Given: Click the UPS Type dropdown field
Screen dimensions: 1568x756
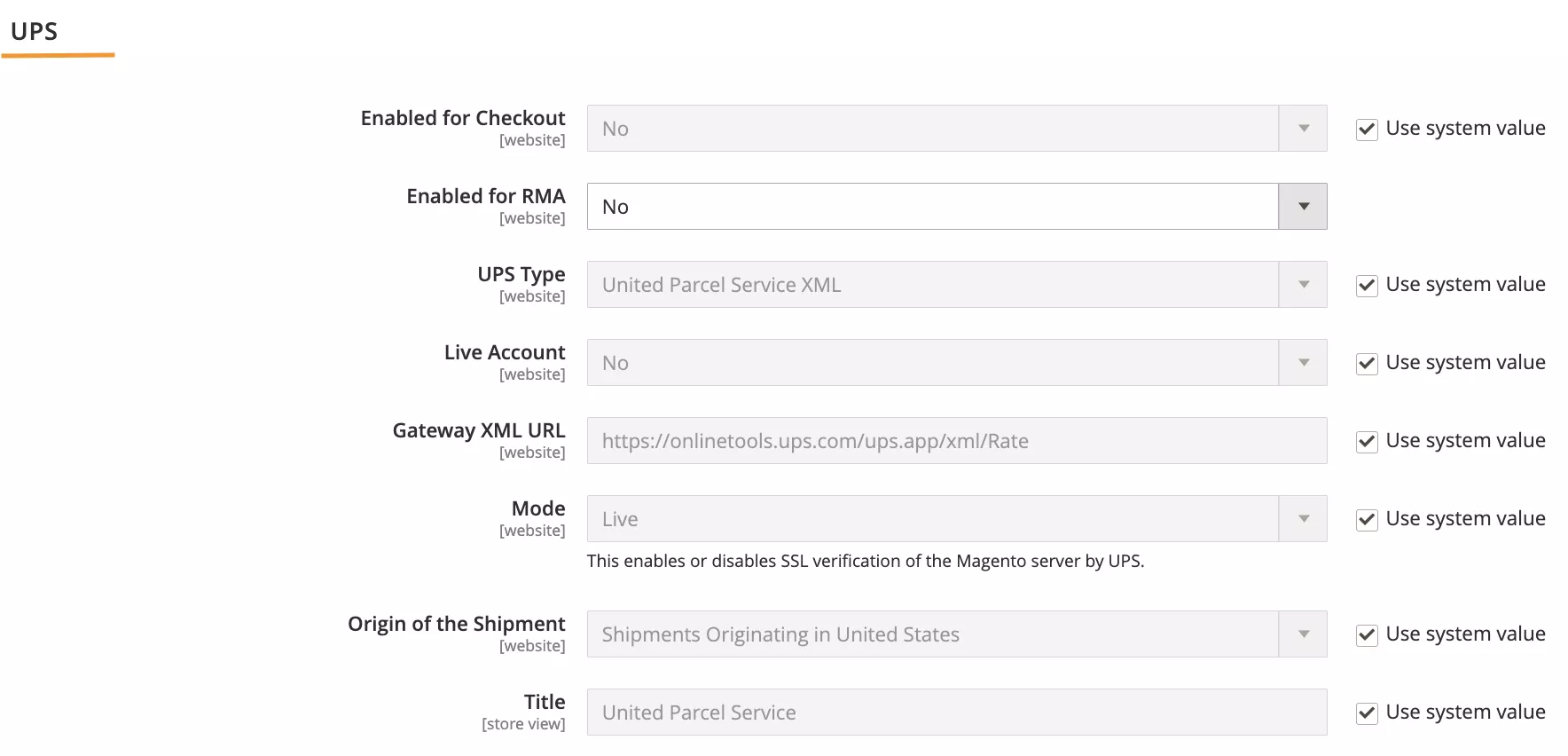Looking at the screenshot, I should [931, 285].
